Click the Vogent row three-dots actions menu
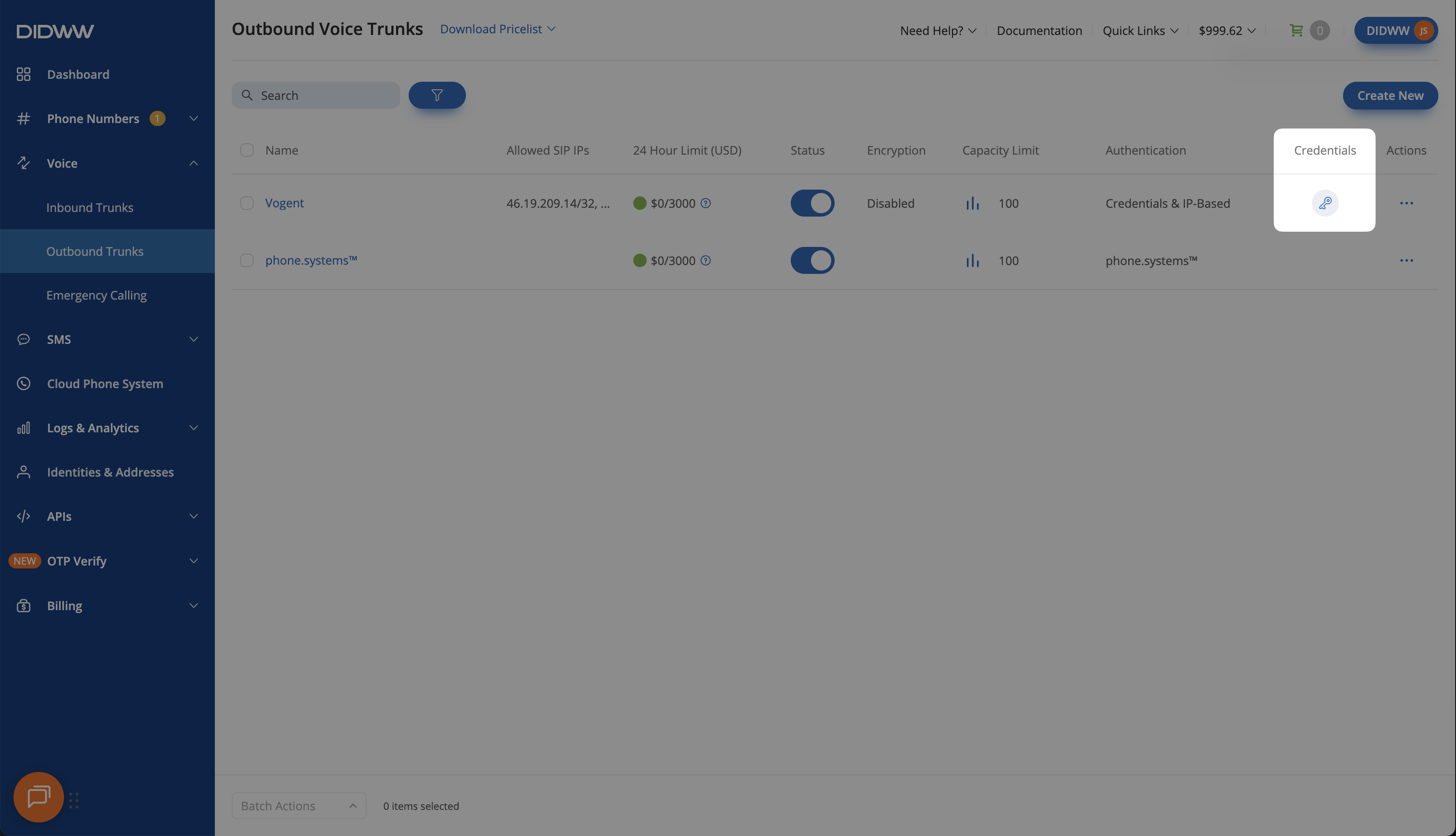Image resolution: width=1456 pixels, height=836 pixels. pos(1406,203)
